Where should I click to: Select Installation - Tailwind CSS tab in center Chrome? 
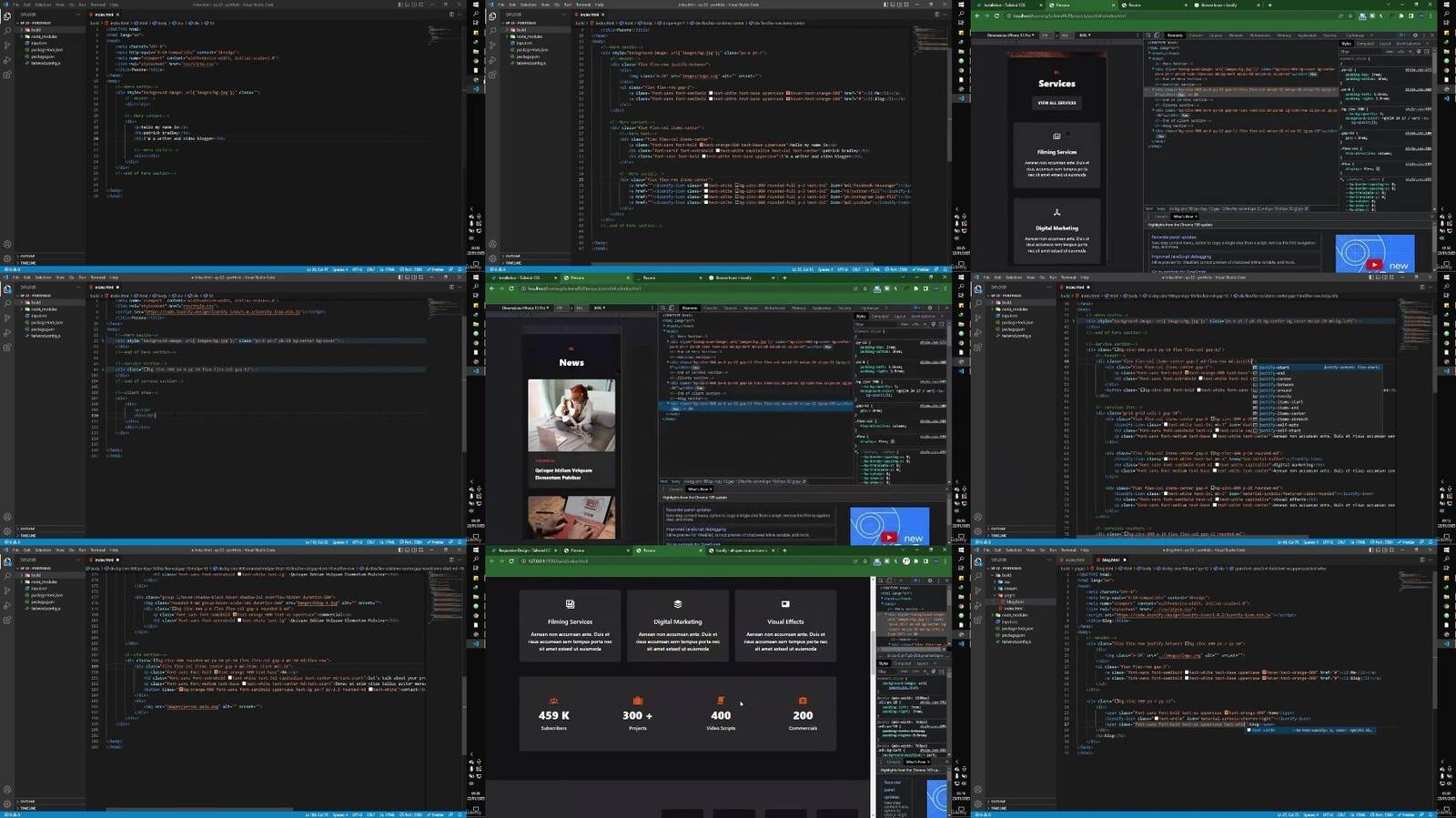[x=522, y=278]
